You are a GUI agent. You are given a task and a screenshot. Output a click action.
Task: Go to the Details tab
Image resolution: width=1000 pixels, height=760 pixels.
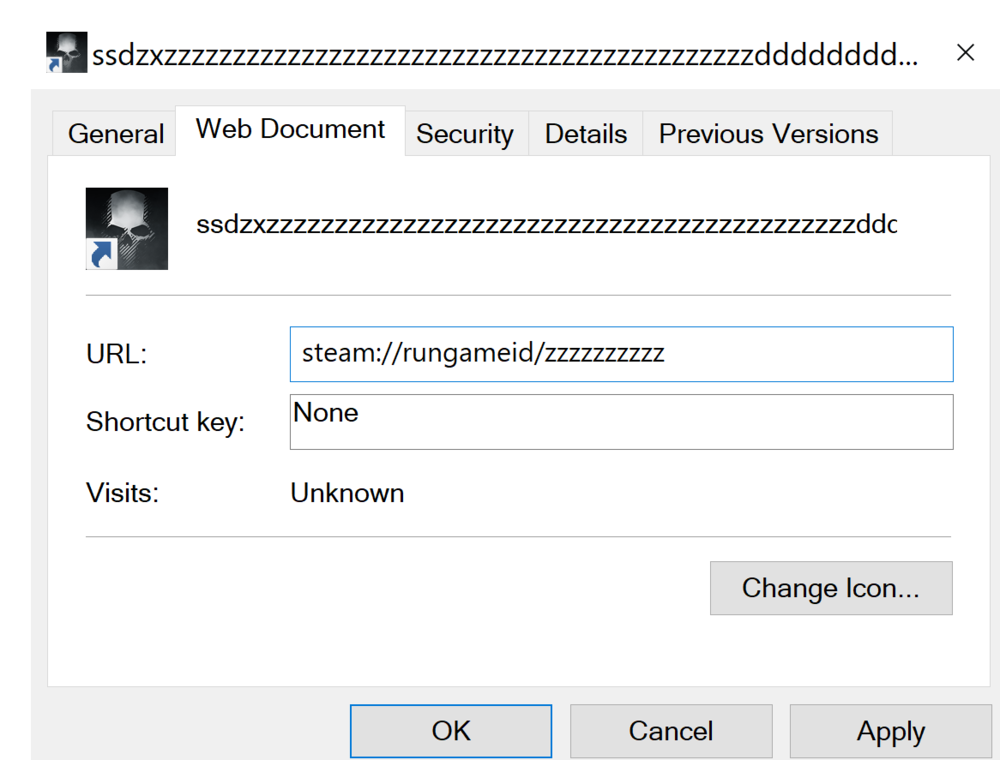(x=586, y=134)
